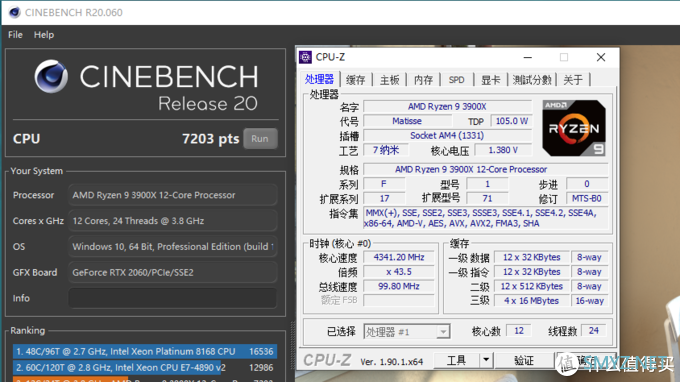Click the Socket AM4 (1331) value
This screenshot has height=382, width=680.
(x=447, y=136)
